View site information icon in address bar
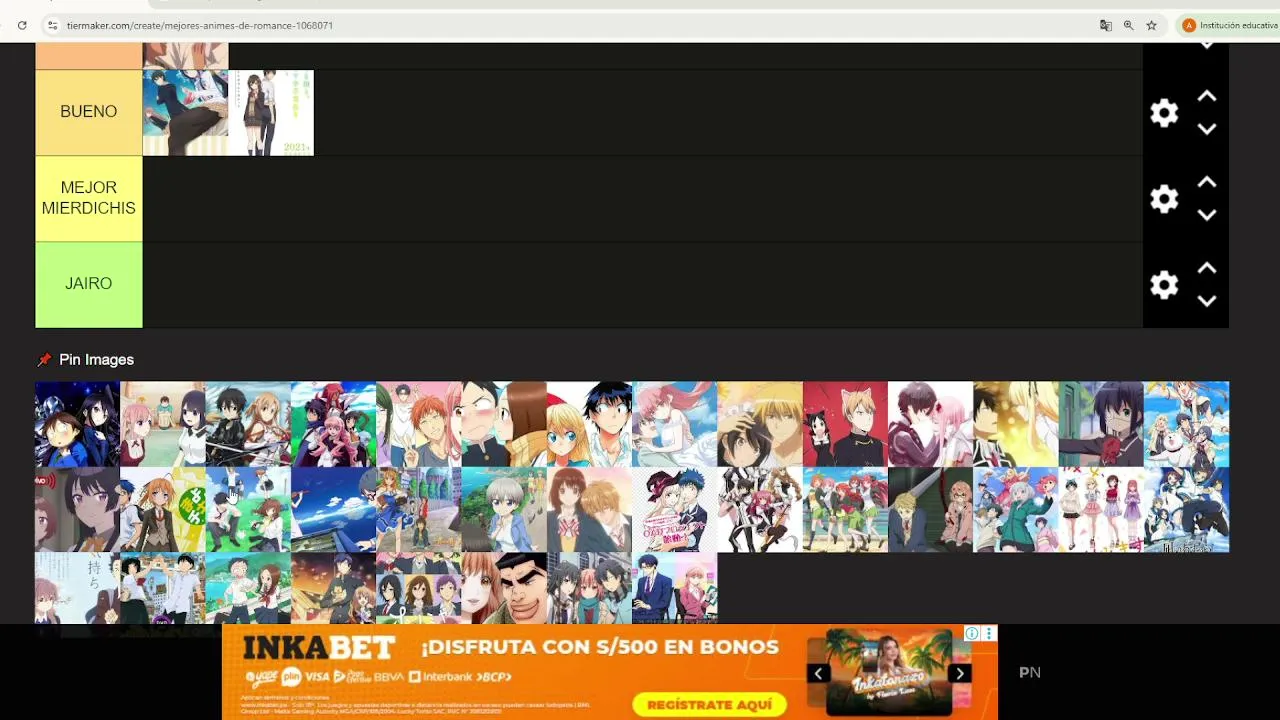1280x720 pixels. coord(52,25)
